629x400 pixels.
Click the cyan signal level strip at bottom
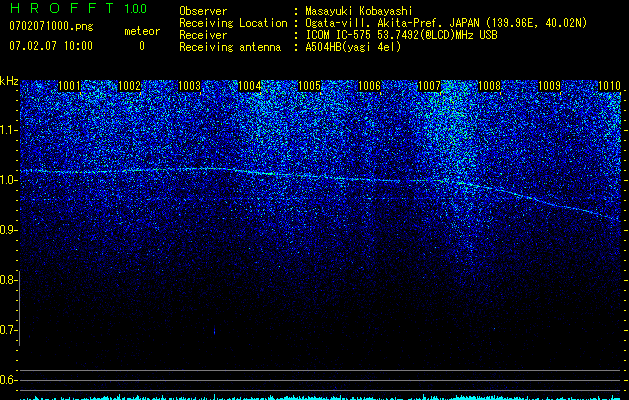click(x=321, y=397)
